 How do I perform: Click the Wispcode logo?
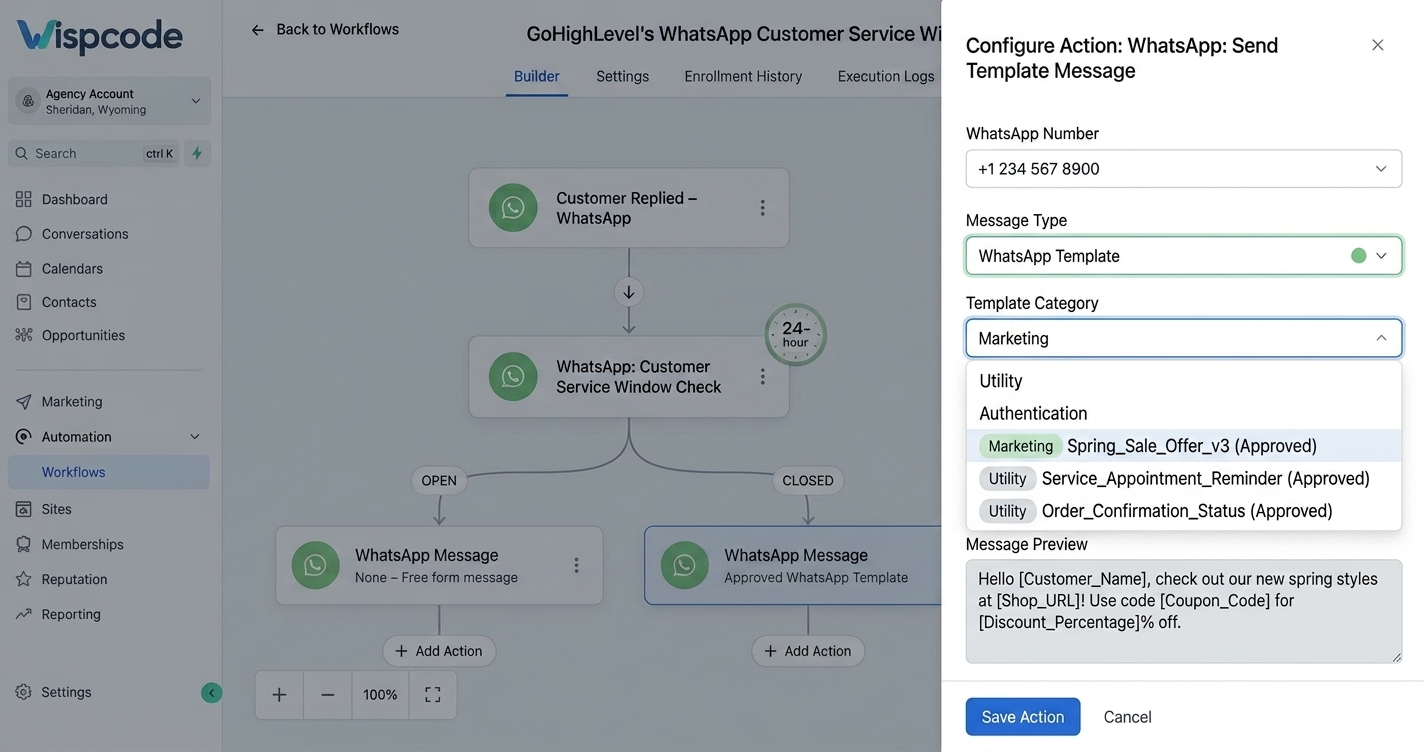[x=100, y=37]
